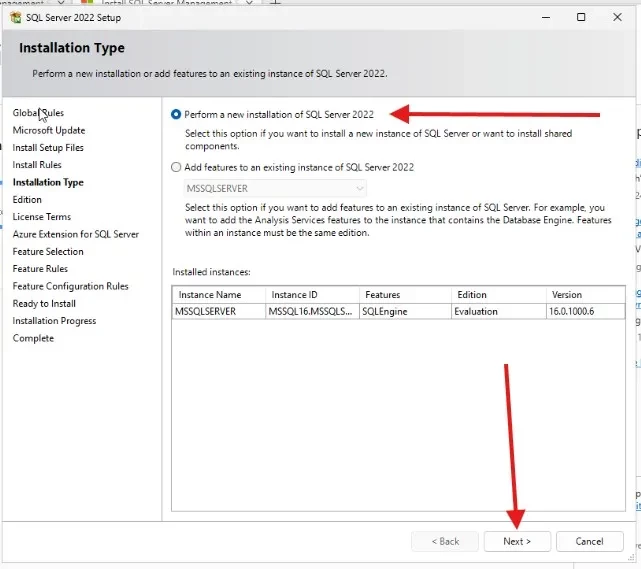Click the Cancel button

coord(589,541)
